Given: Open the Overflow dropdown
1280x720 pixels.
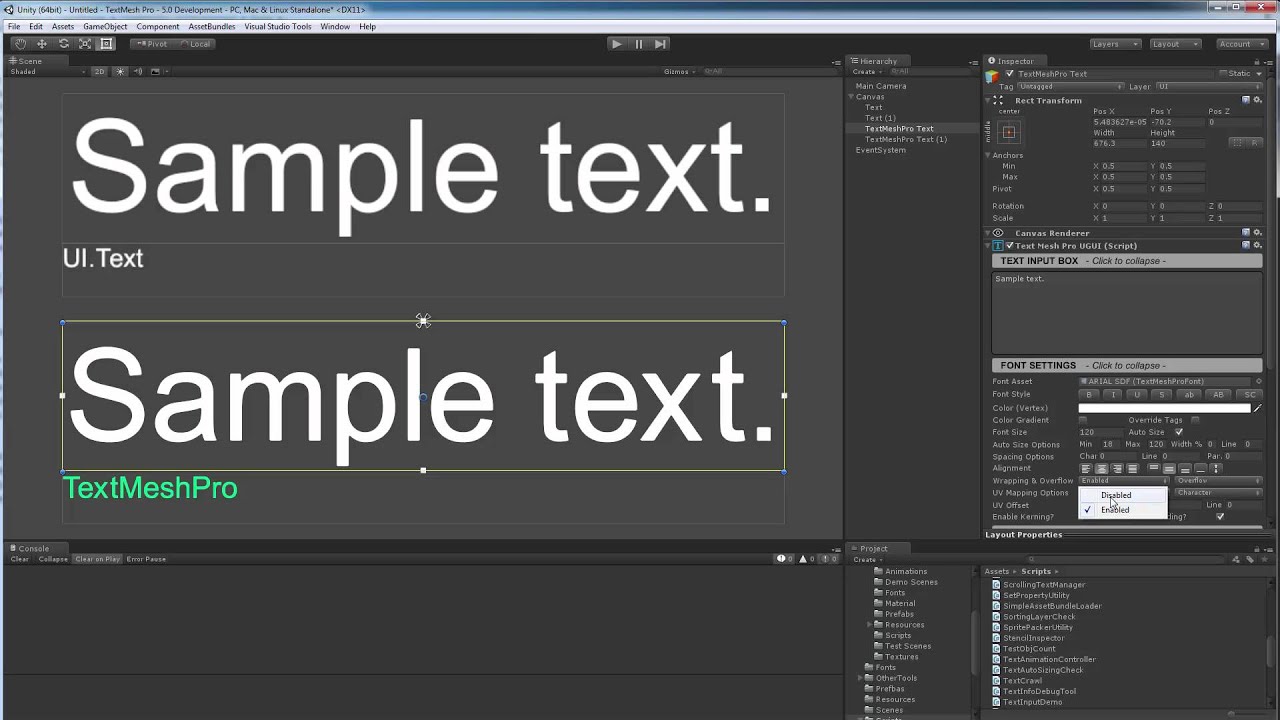Looking at the screenshot, I should (1219, 481).
